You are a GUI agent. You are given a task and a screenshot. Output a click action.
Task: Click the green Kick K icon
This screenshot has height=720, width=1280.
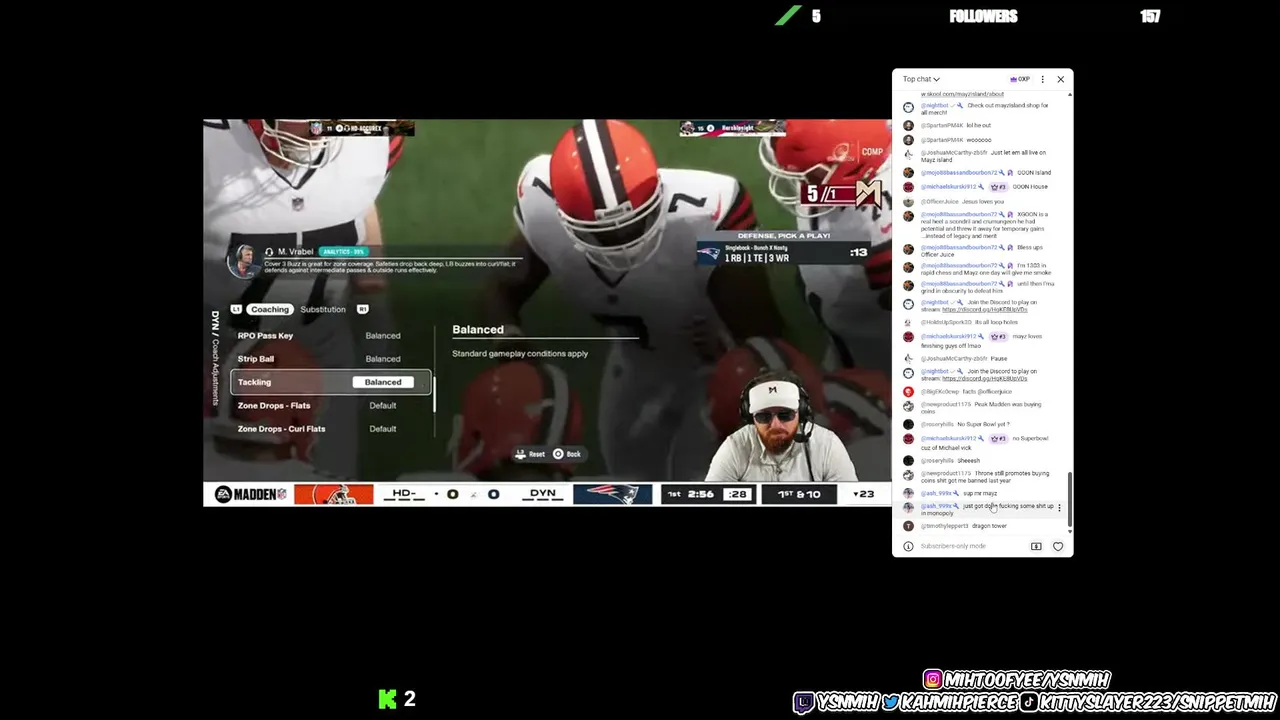(x=388, y=699)
